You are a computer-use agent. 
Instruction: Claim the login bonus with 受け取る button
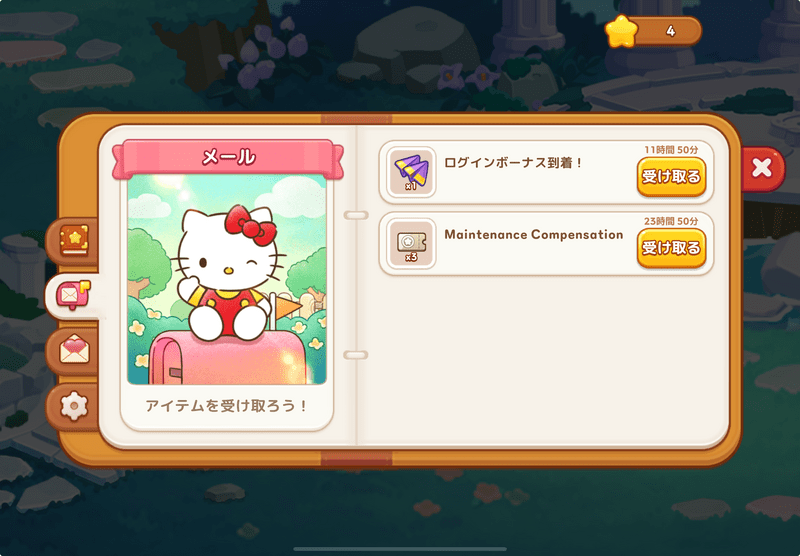click(x=671, y=176)
